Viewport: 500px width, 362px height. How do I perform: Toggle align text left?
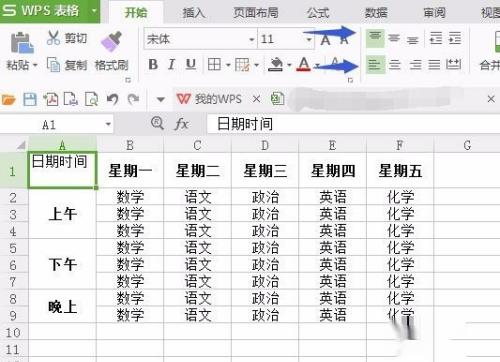(375, 64)
